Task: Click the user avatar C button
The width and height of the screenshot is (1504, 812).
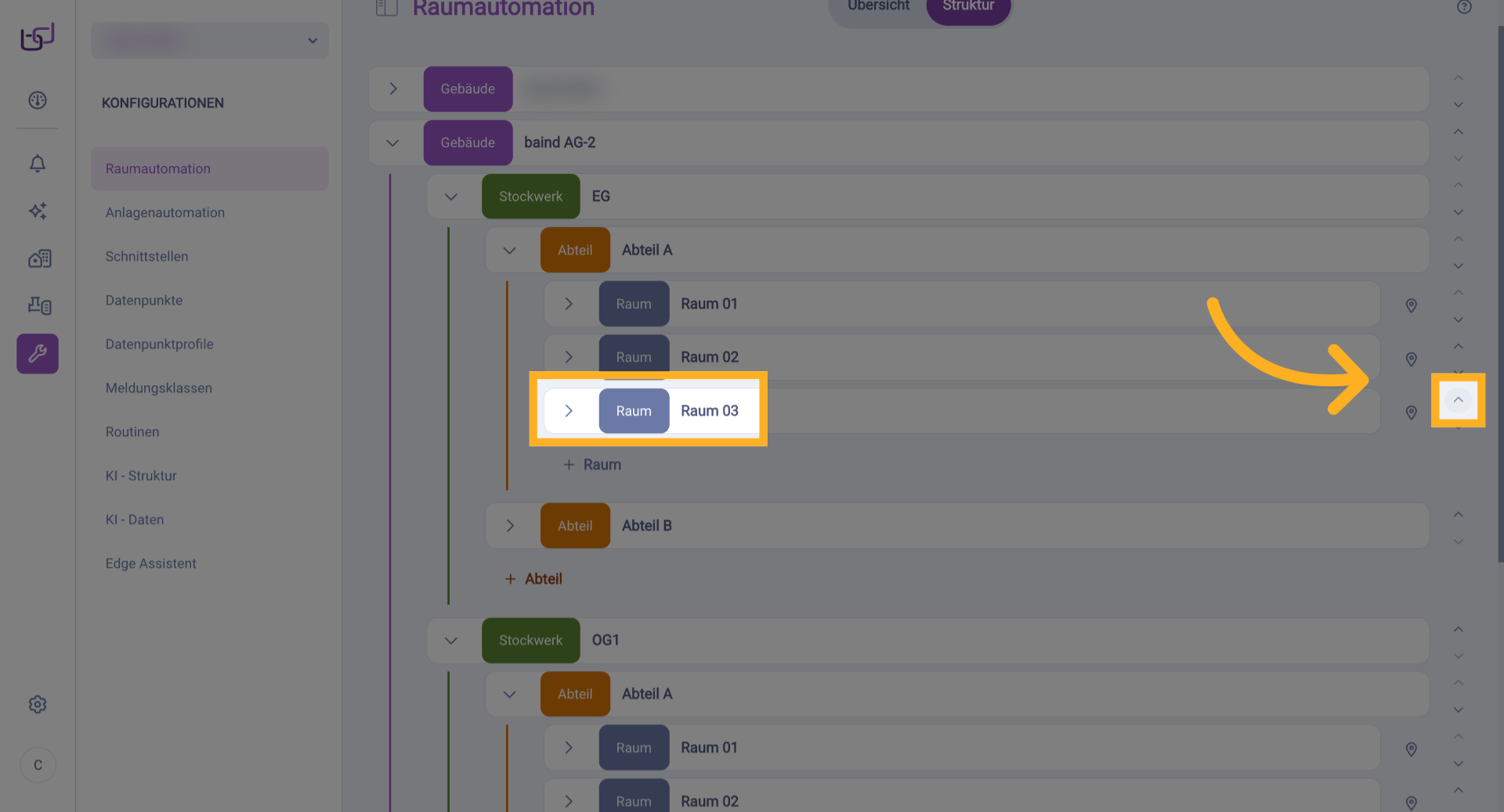Action: (x=38, y=765)
